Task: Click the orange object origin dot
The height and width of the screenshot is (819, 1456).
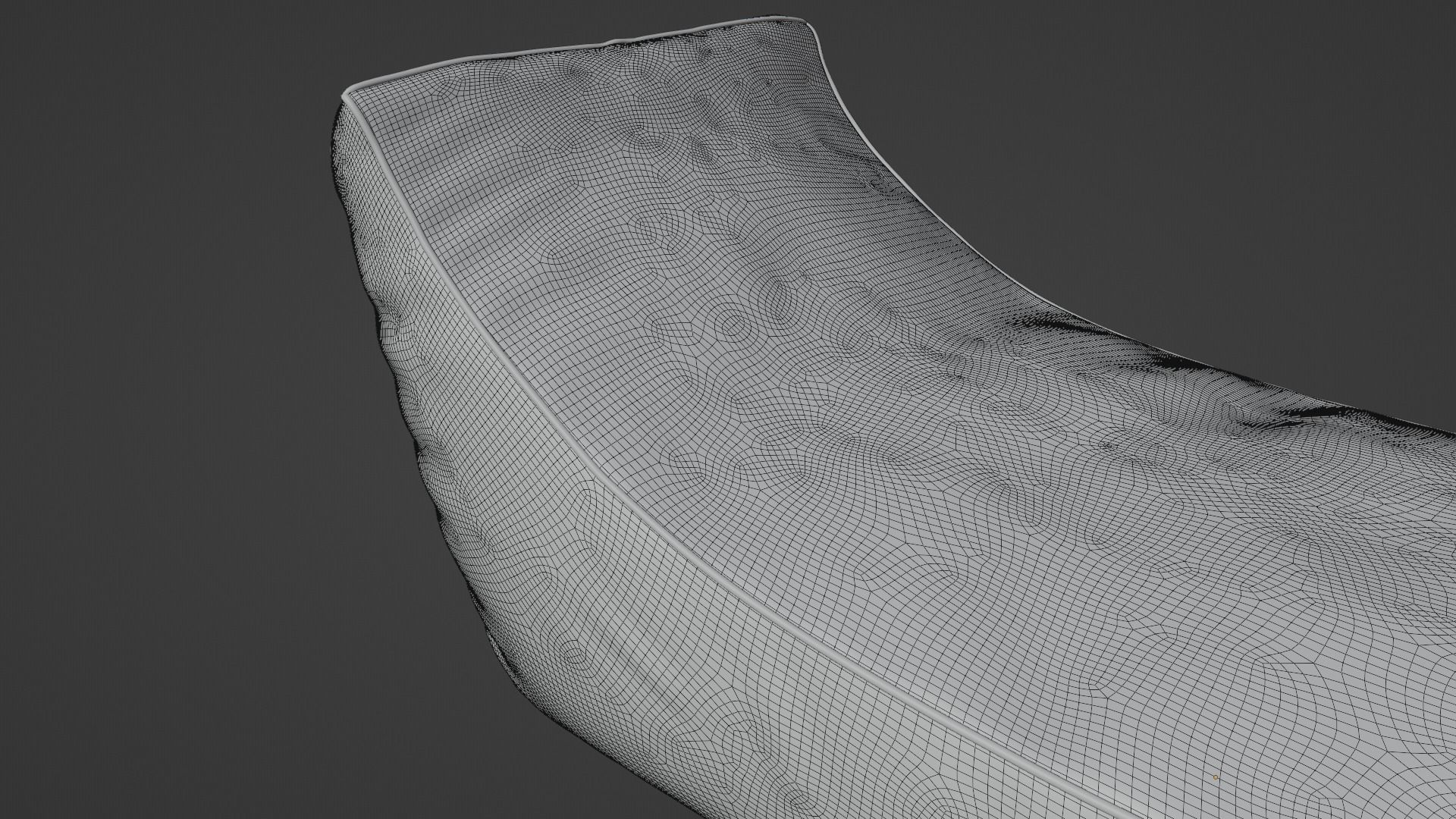Action: coord(1216,777)
